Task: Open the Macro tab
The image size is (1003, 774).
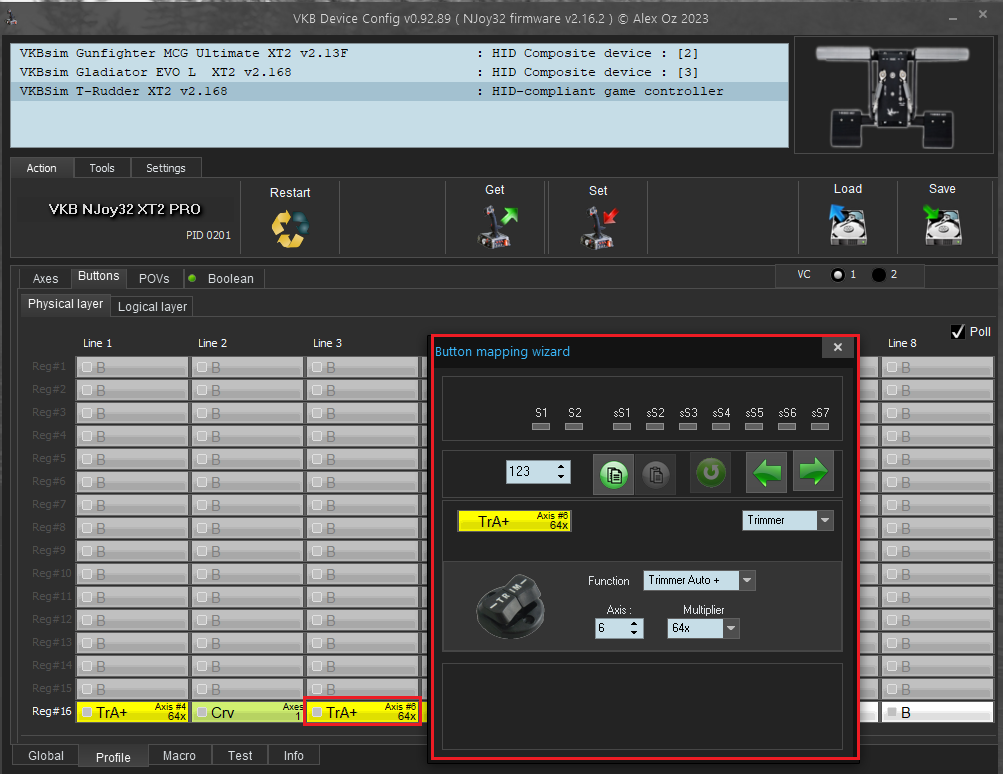Action: 180,756
